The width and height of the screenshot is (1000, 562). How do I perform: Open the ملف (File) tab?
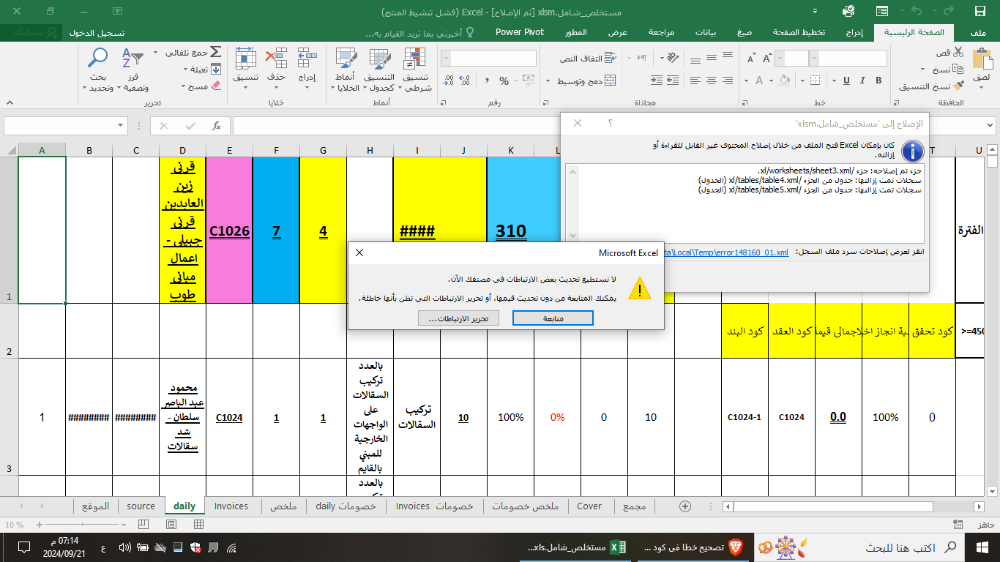[x=977, y=32]
